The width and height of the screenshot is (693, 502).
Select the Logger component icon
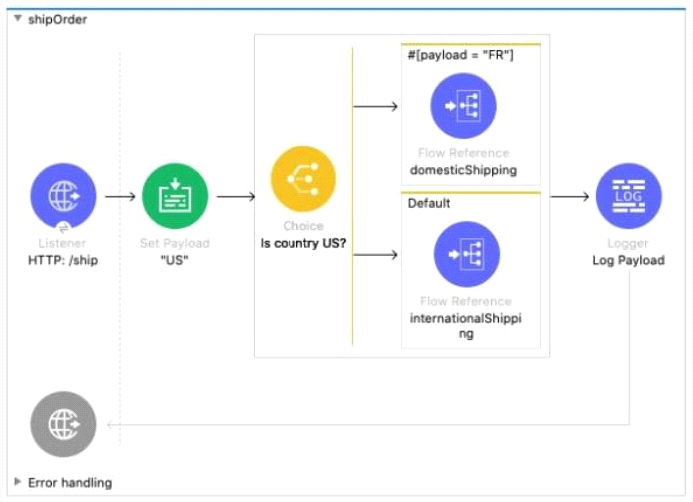(629, 196)
